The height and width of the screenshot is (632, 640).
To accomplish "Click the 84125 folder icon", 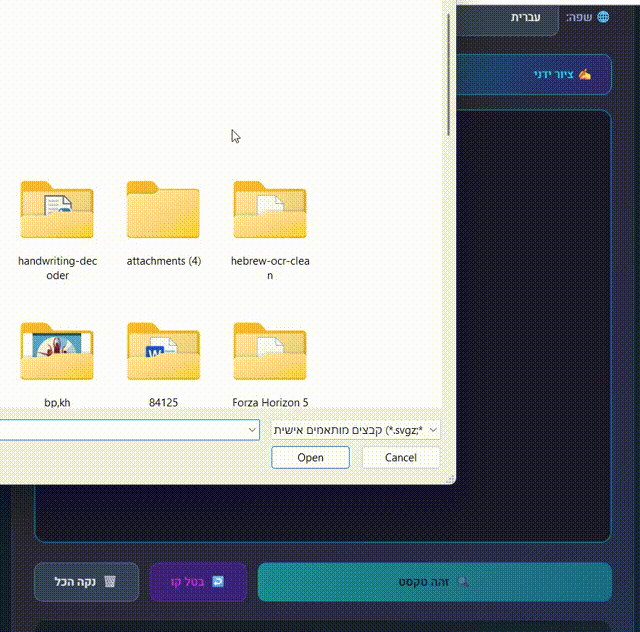I will (x=163, y=352).
